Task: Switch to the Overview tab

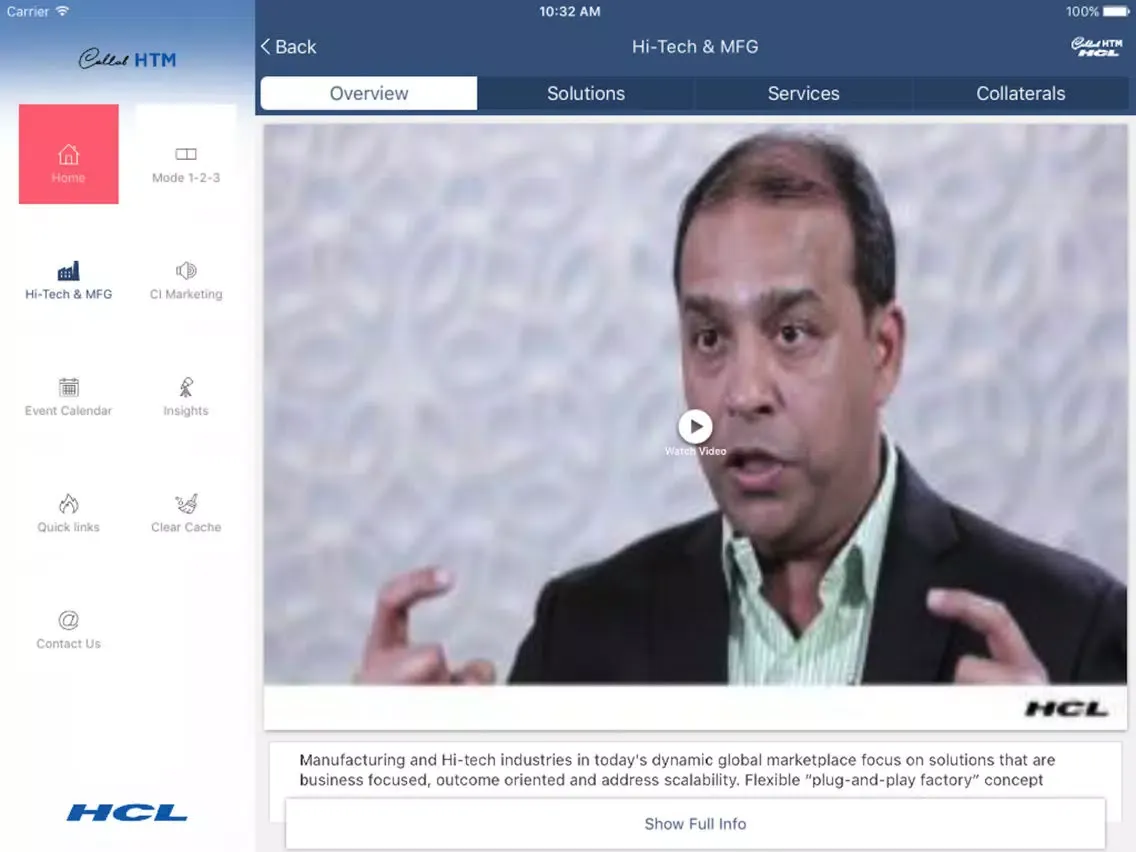Action: pyautogui.click(x=369, y=94)
